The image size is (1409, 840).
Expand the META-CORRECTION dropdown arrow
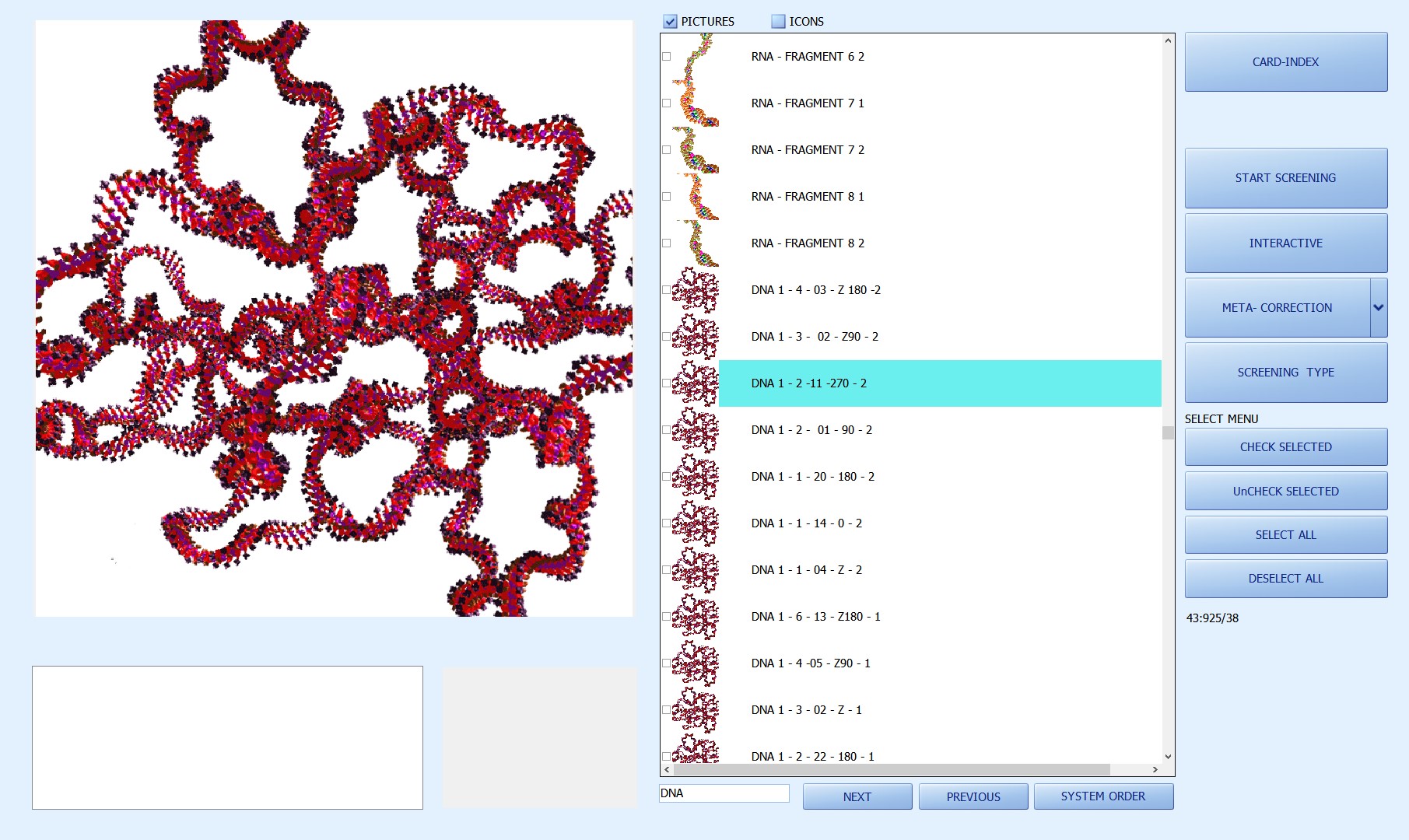(x=1379, y=308)
